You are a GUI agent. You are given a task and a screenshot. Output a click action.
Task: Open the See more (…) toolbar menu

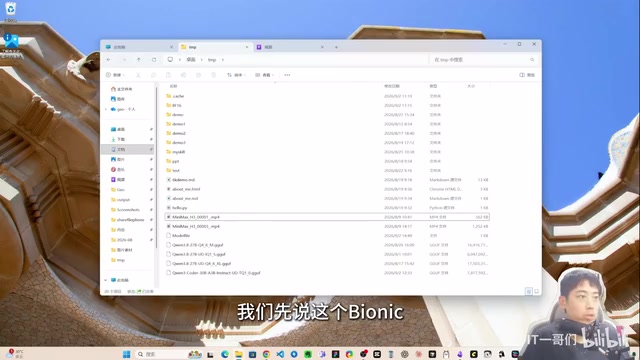pyautogui.click(x=287, y=75)
